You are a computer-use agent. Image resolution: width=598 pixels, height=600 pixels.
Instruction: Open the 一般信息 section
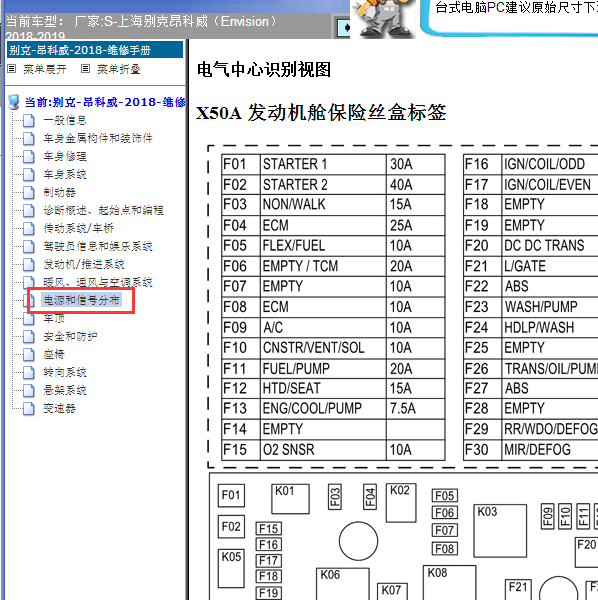pos(65,121)
